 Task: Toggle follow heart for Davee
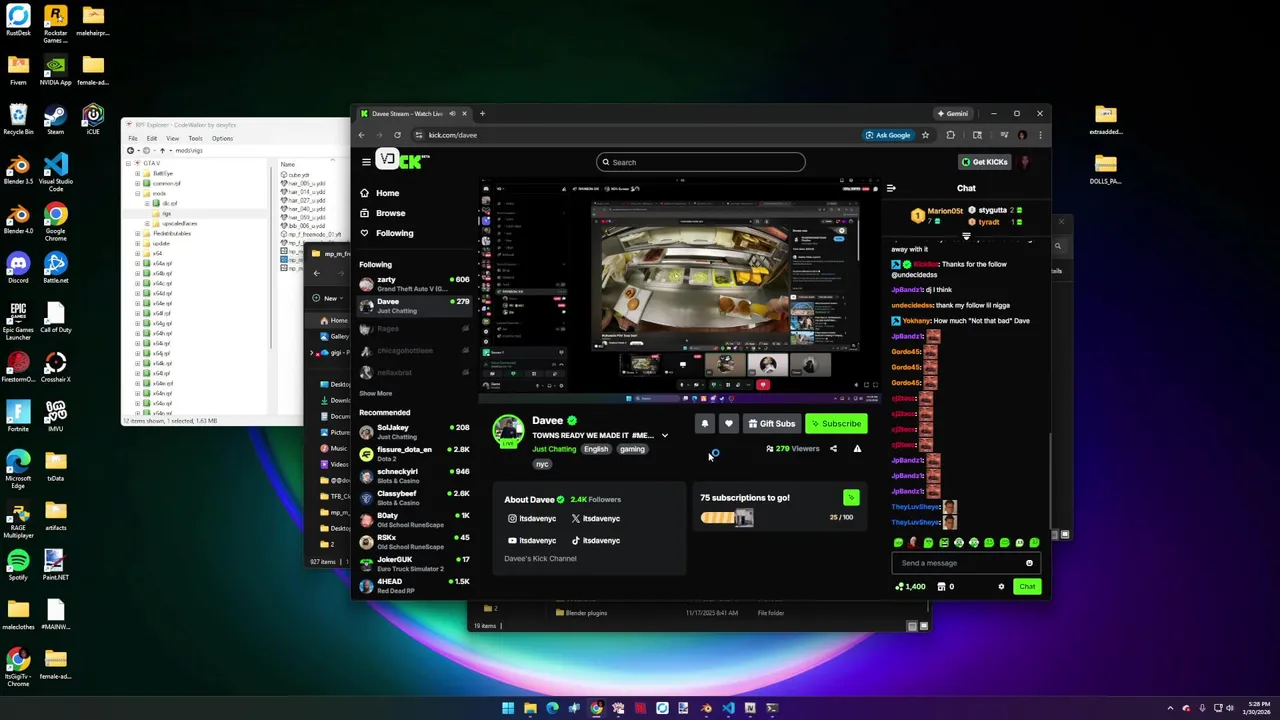pyautogui.click(x=729, y=424)
